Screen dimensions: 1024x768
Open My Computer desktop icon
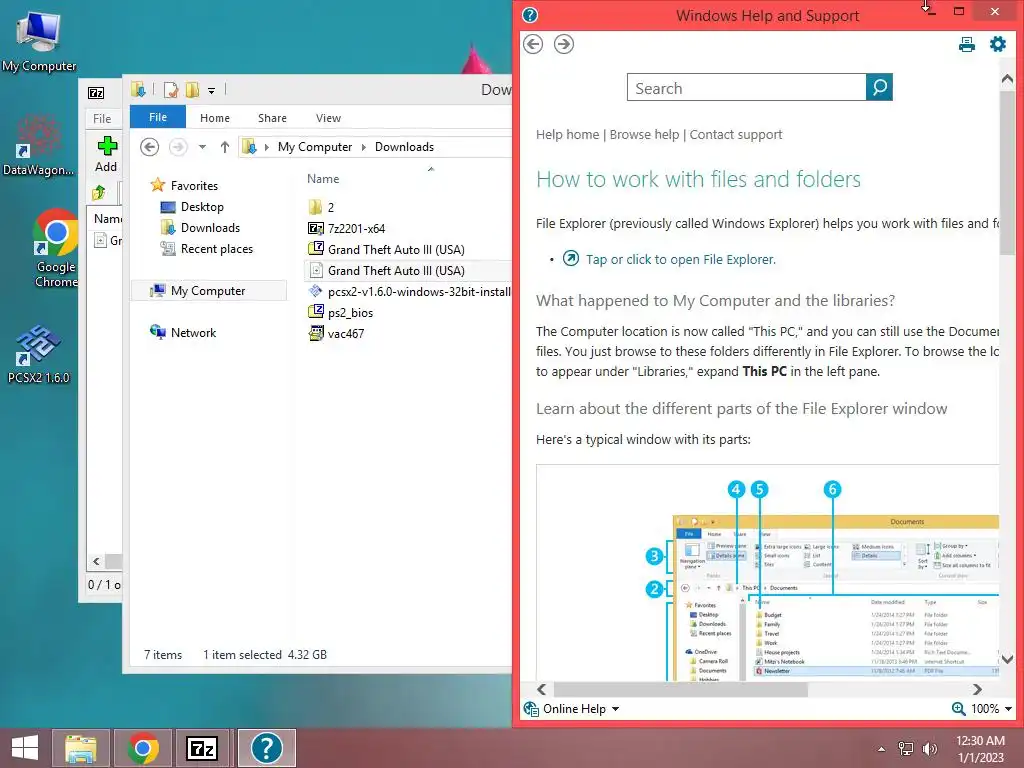point(39,40)
